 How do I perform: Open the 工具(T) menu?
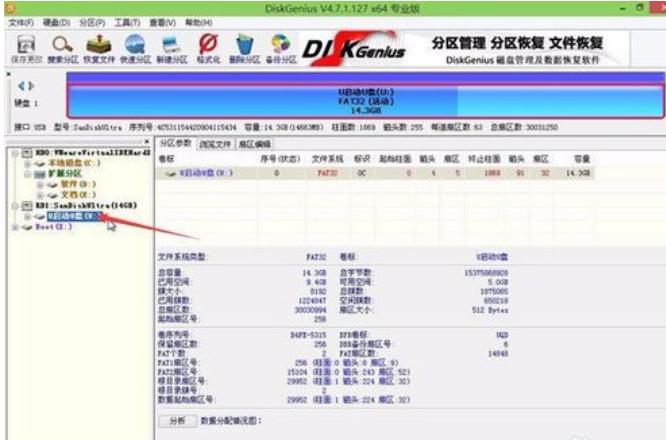(x=127, y=23)
